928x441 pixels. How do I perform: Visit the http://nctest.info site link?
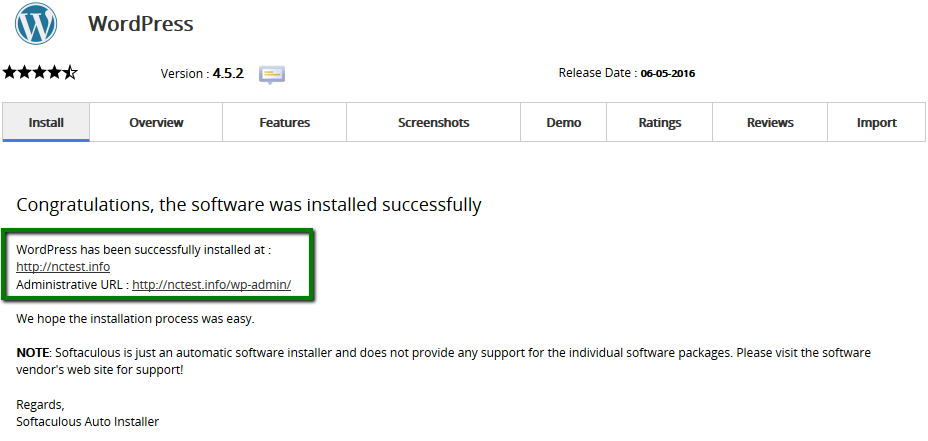click(x=63, y=267)
